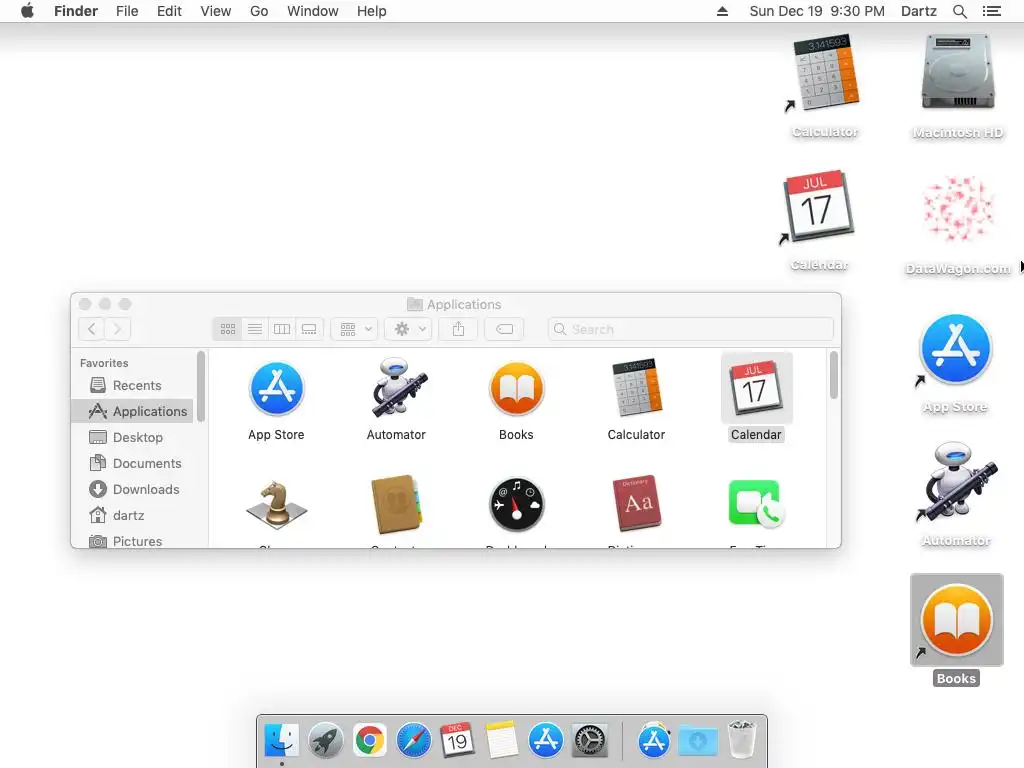This screenshot has height=768, width=1024.
Task: Click the sidebar scrollbar in the Finder window
Action: pyautogui.click(x=200, y=387)
